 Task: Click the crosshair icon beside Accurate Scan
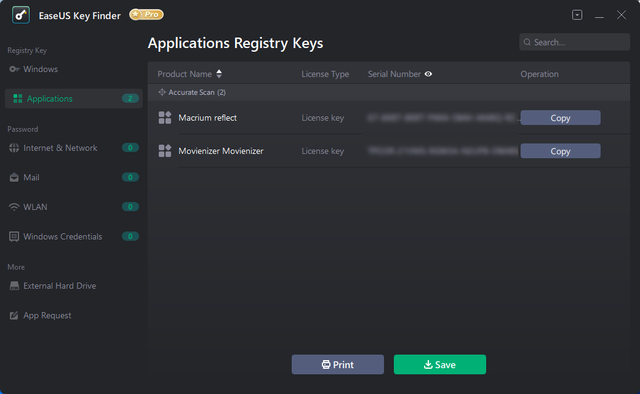tap(162, 92)
